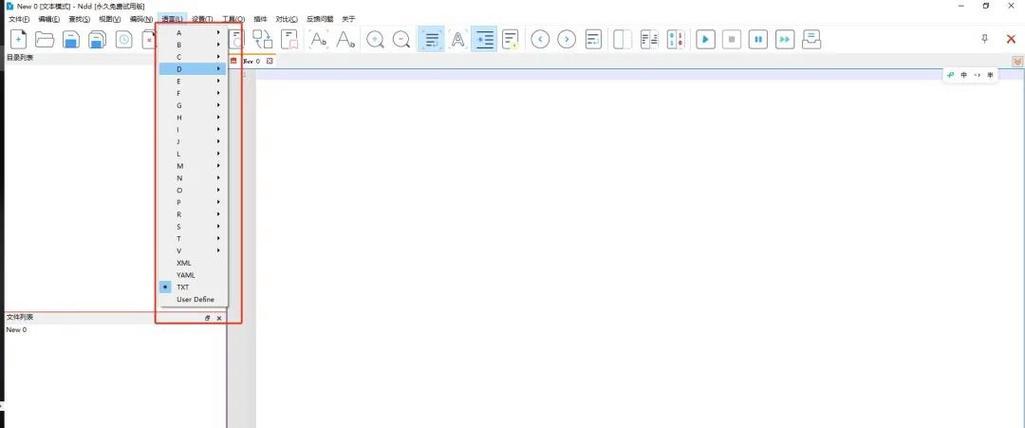Click the fast-forward button in toolbar
Viewport: 1025px width, 428px height.
[785, 39]
